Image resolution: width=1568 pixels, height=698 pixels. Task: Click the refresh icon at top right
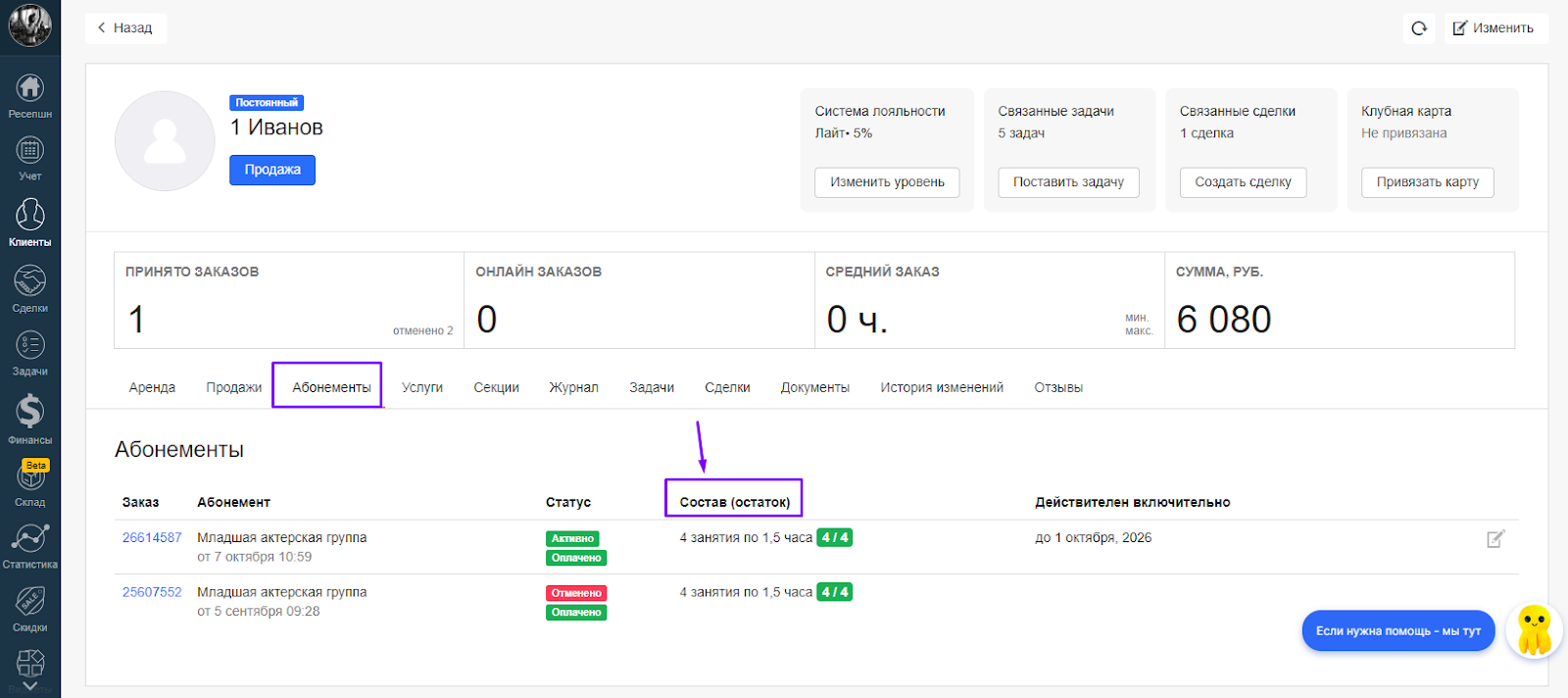[1418, 28]
